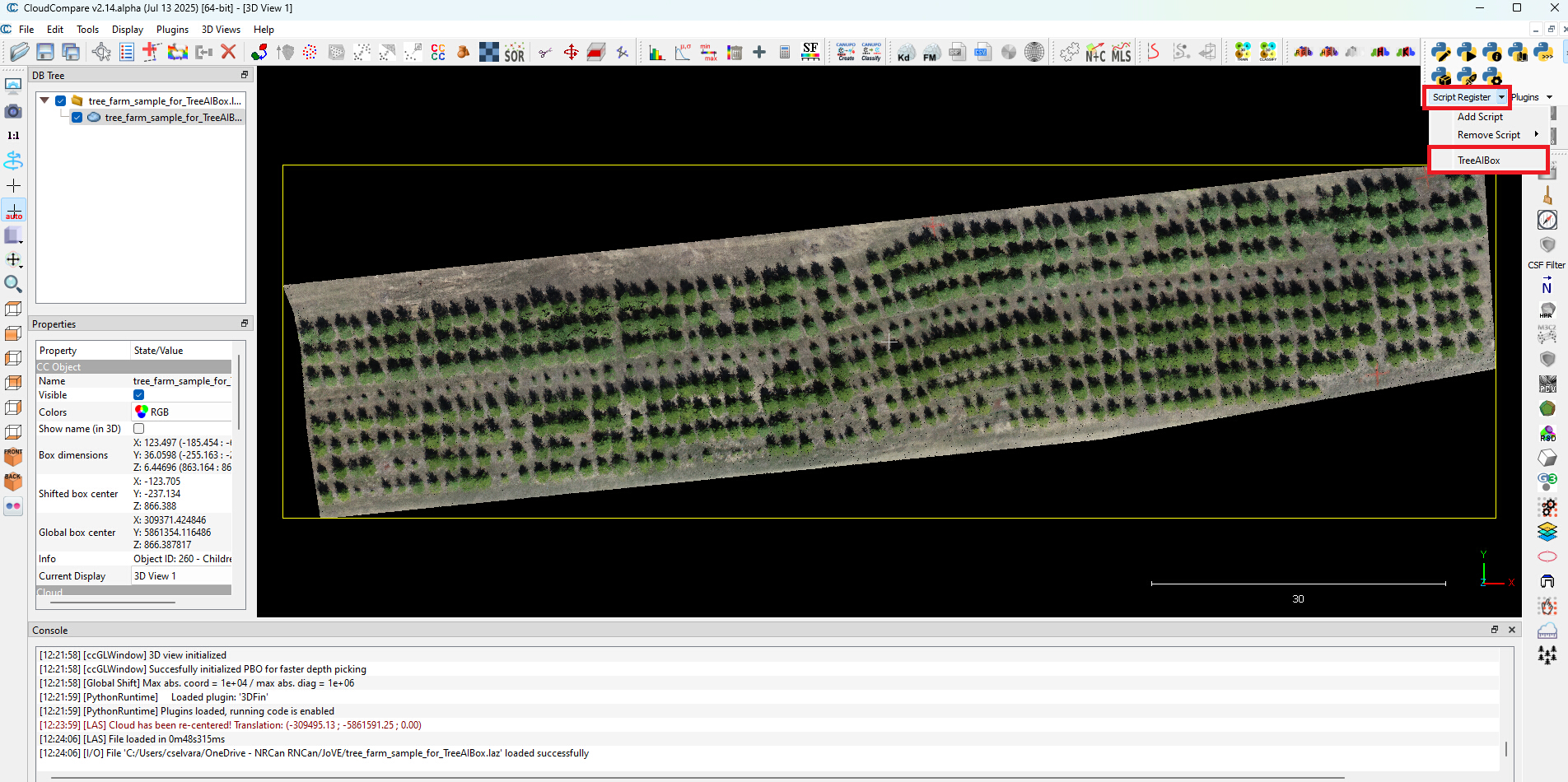The height and width of the screenshot is (782, 1568).
Task: Open the Colors RGB dropdown
Action: pos(181,412)
